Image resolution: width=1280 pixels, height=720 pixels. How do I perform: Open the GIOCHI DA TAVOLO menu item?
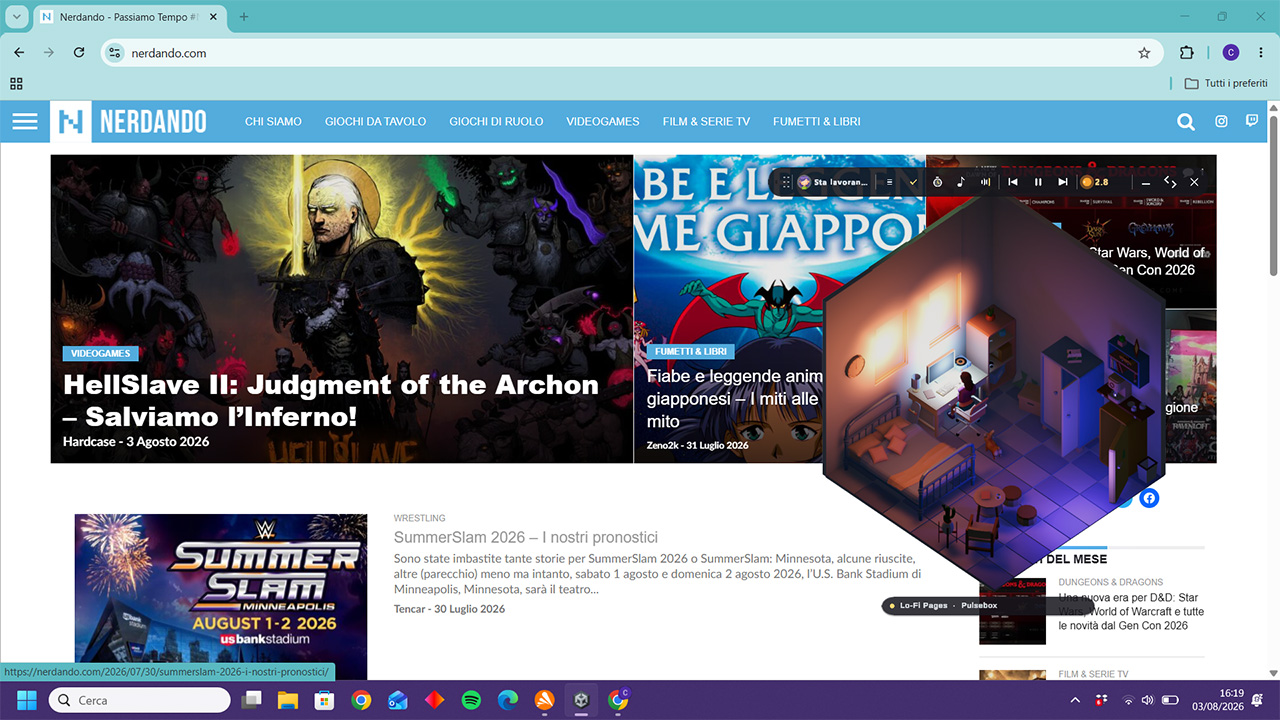point(375,122)
